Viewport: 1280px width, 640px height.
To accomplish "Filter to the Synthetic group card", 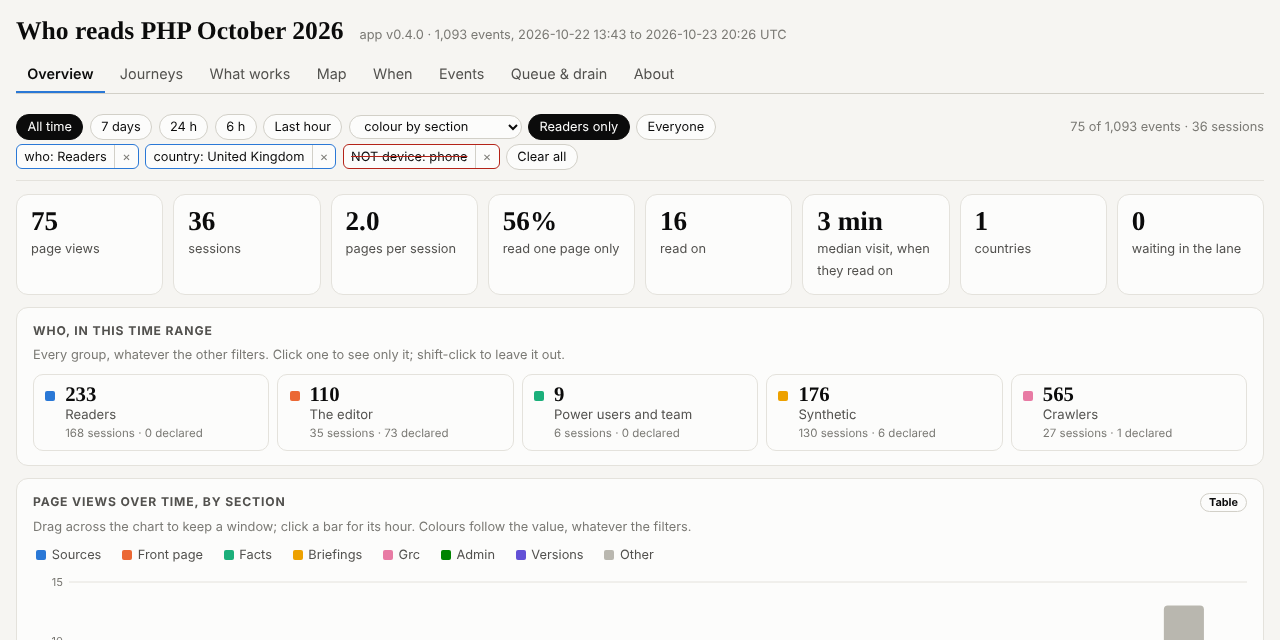I will [x=884, y=413].
